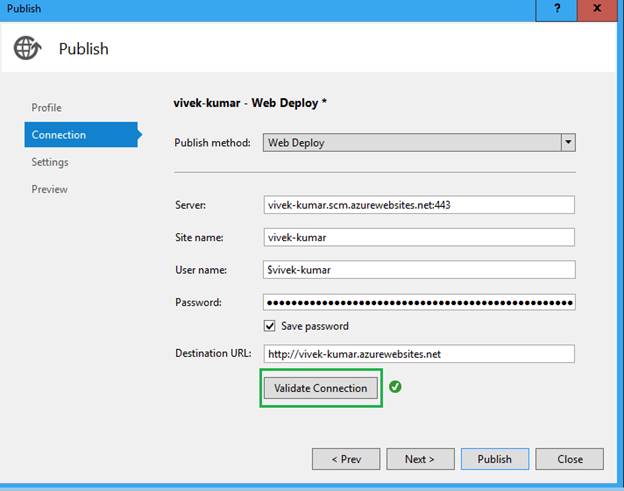The image size is (624, 491).
Task: Go to the next step with Next >
Action: click(x=420, y=459)
